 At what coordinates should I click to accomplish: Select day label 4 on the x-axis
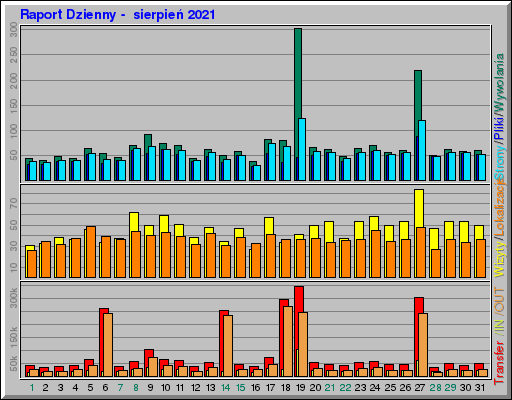pyautogui.click(x=75, y=388)
